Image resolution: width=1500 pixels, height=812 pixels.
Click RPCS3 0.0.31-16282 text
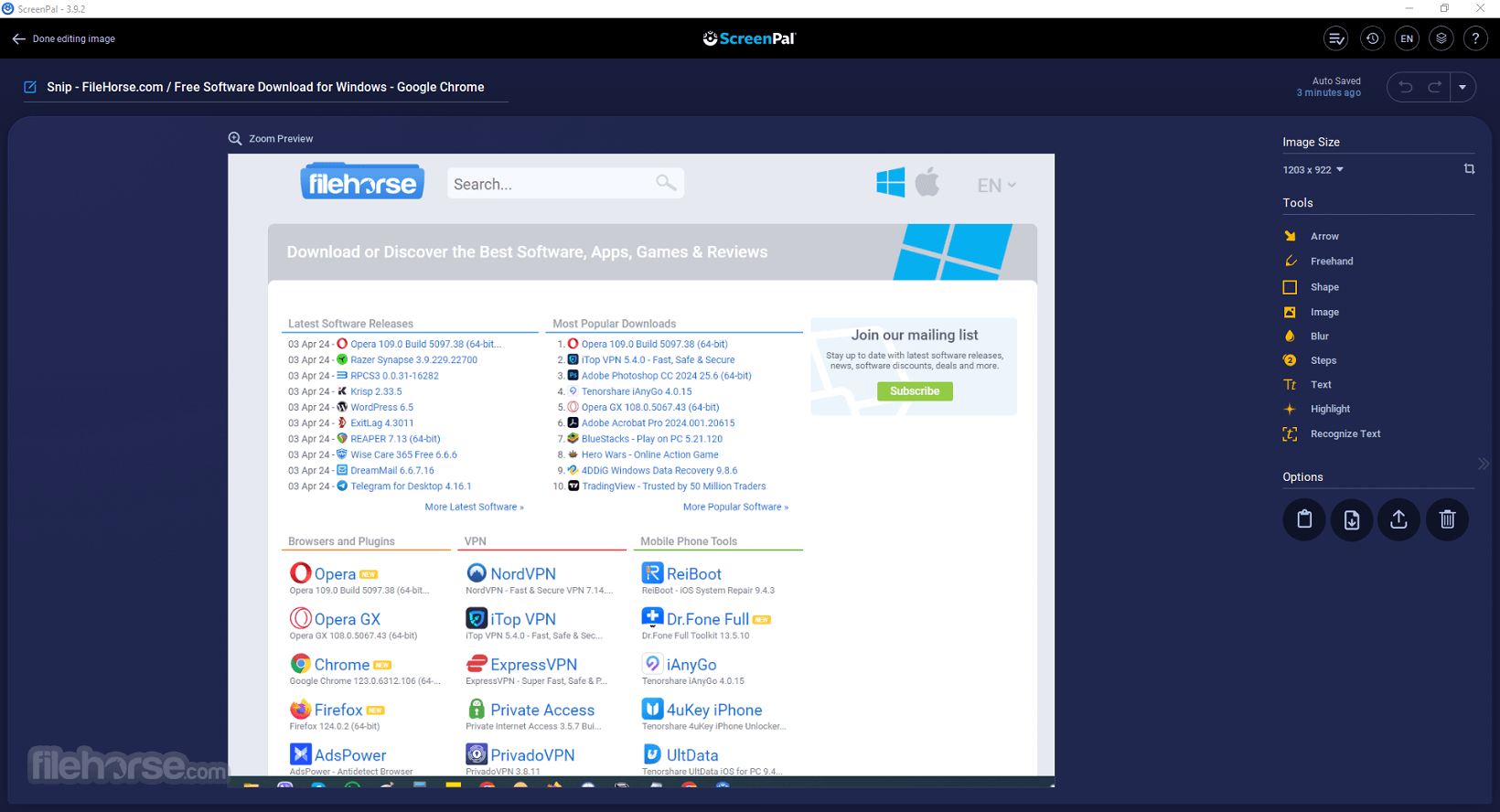click(x=394, y=376)
